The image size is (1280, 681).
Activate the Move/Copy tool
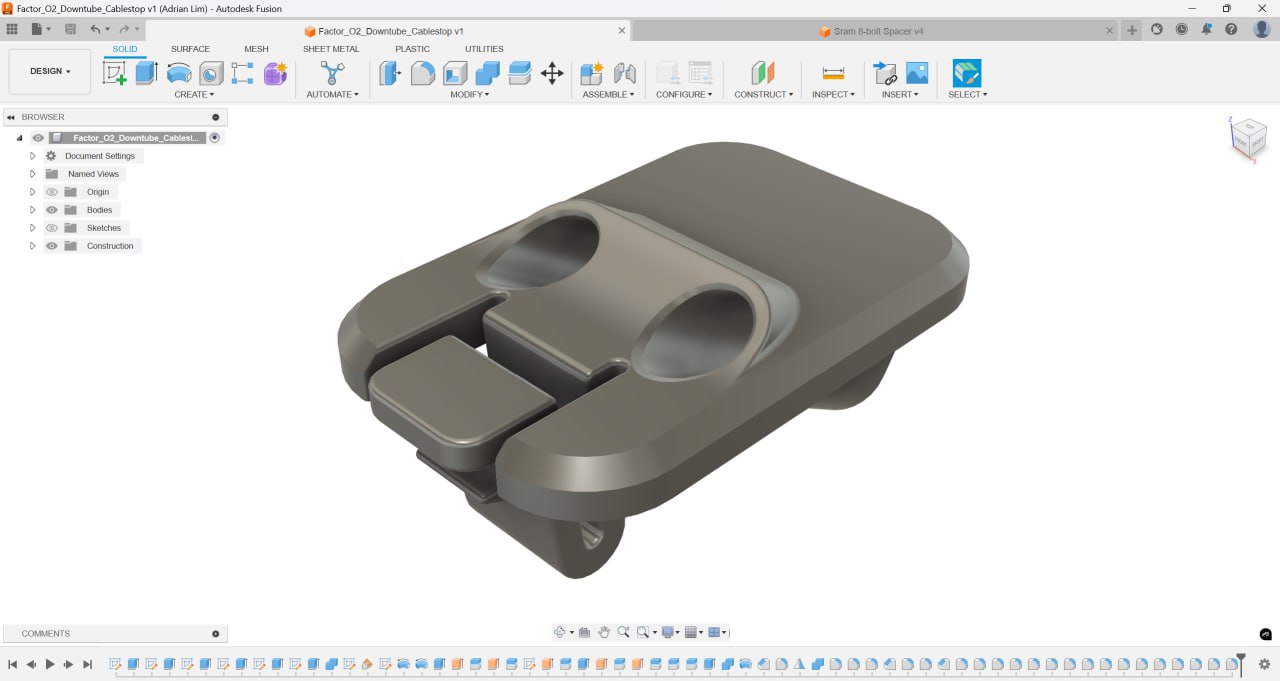(x=552, y=73)
